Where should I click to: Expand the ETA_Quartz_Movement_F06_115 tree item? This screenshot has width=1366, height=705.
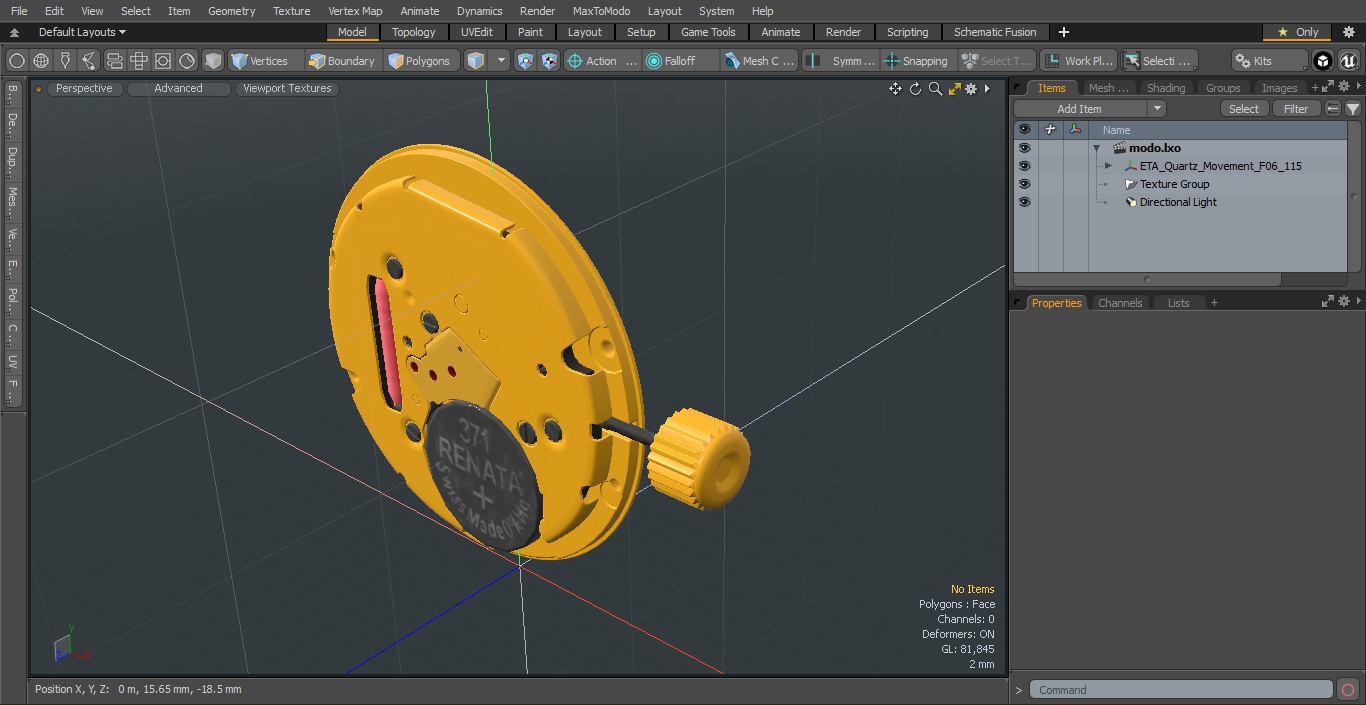(x=1108, y=166)
